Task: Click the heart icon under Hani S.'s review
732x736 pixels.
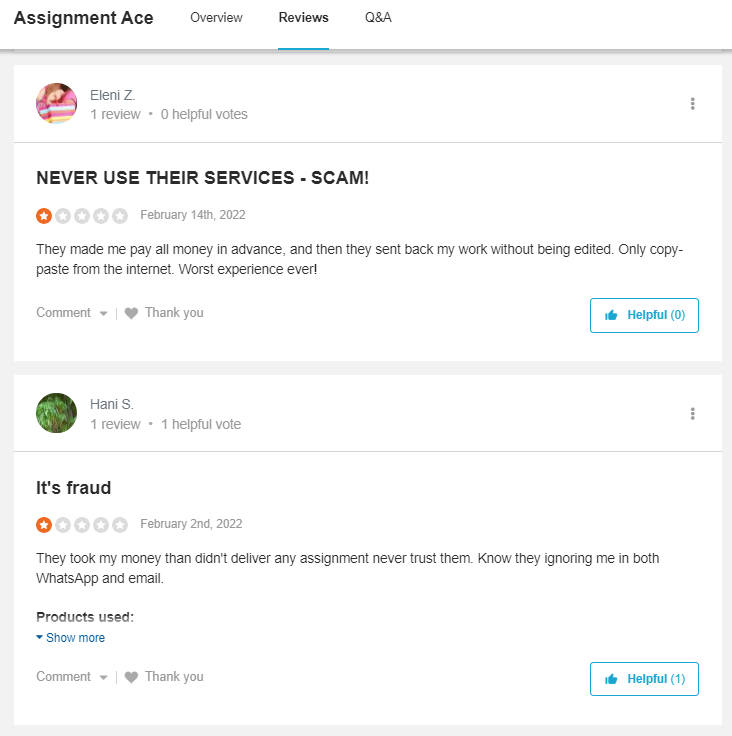Action: (131, 677)
